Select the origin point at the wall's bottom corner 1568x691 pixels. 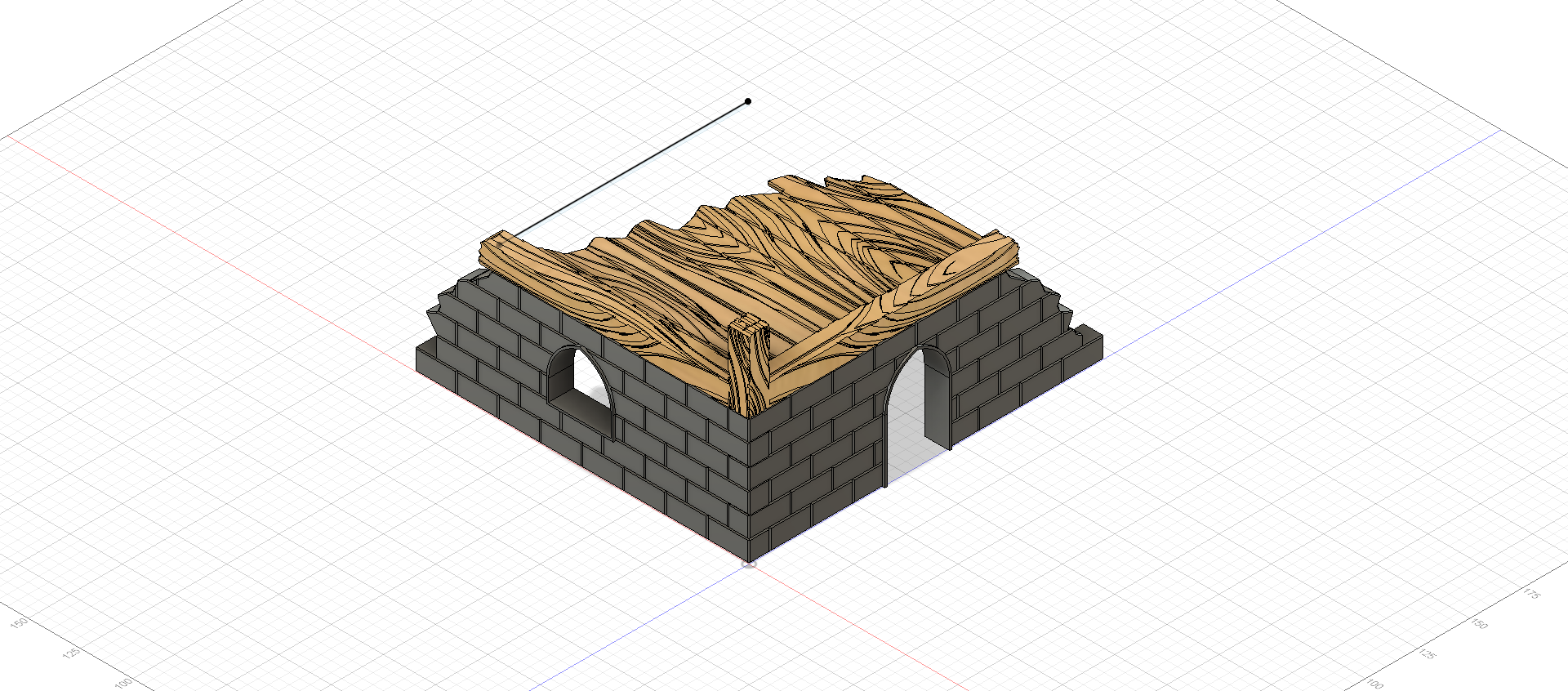point(749,562)
